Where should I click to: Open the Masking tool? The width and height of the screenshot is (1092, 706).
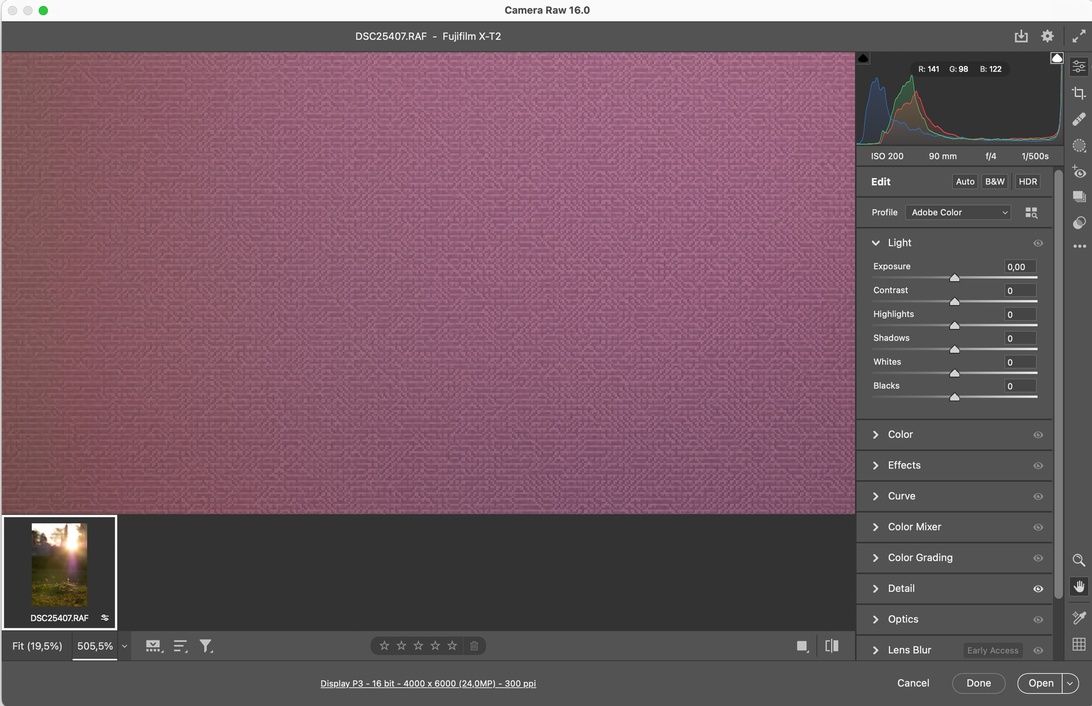[1079, 145]
